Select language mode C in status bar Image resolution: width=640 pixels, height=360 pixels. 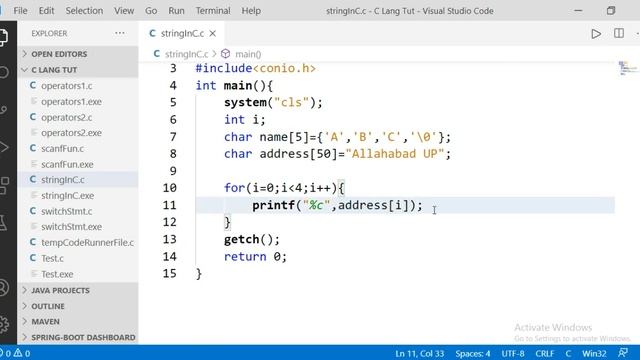click(x=568, y=353)
